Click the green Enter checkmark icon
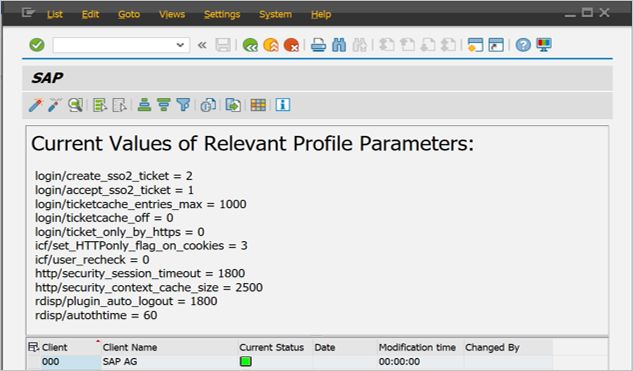 pyautogui.click(x=37, y=45)
